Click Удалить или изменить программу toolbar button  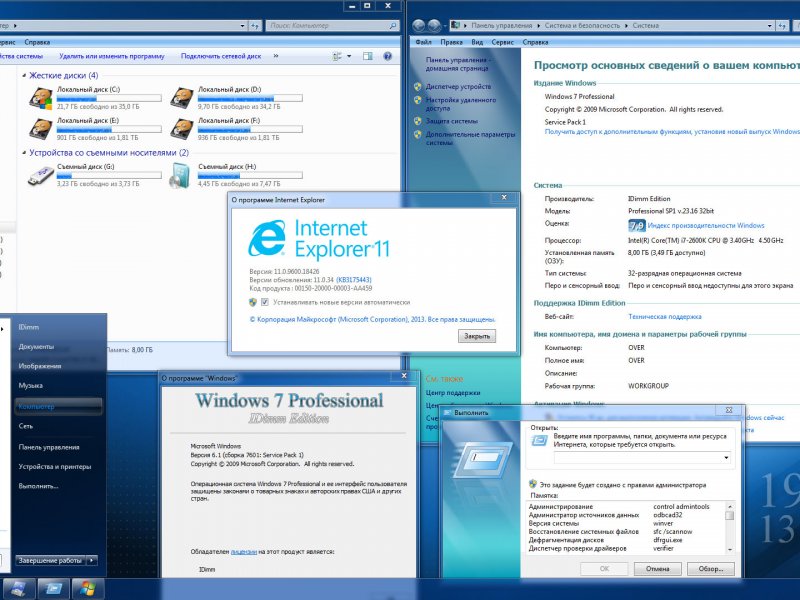(112, 56)
